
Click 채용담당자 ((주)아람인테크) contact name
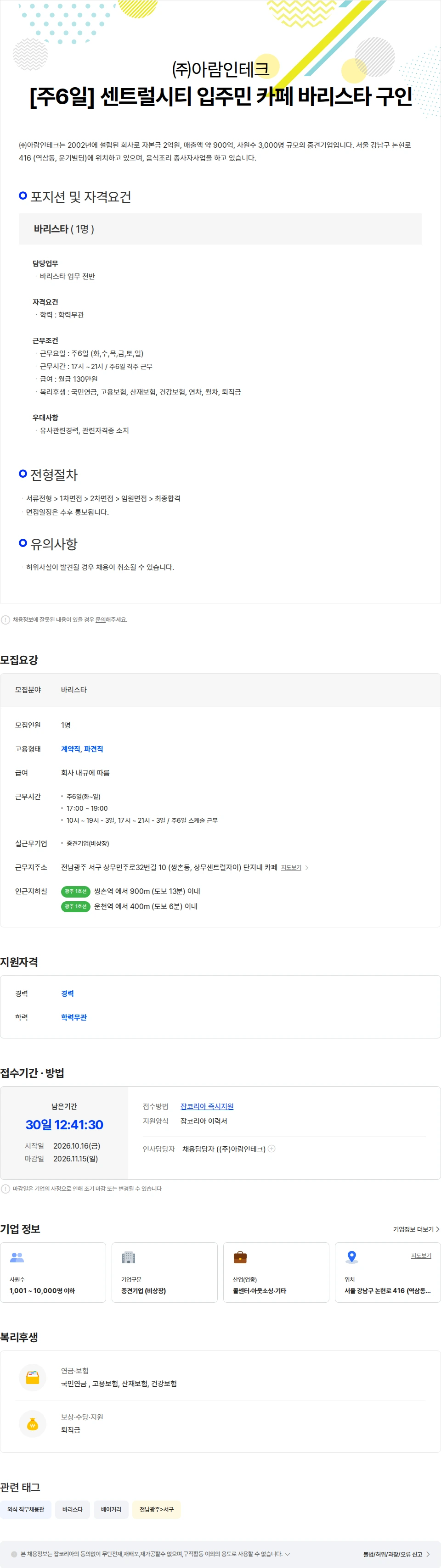tap(224, 1149)
